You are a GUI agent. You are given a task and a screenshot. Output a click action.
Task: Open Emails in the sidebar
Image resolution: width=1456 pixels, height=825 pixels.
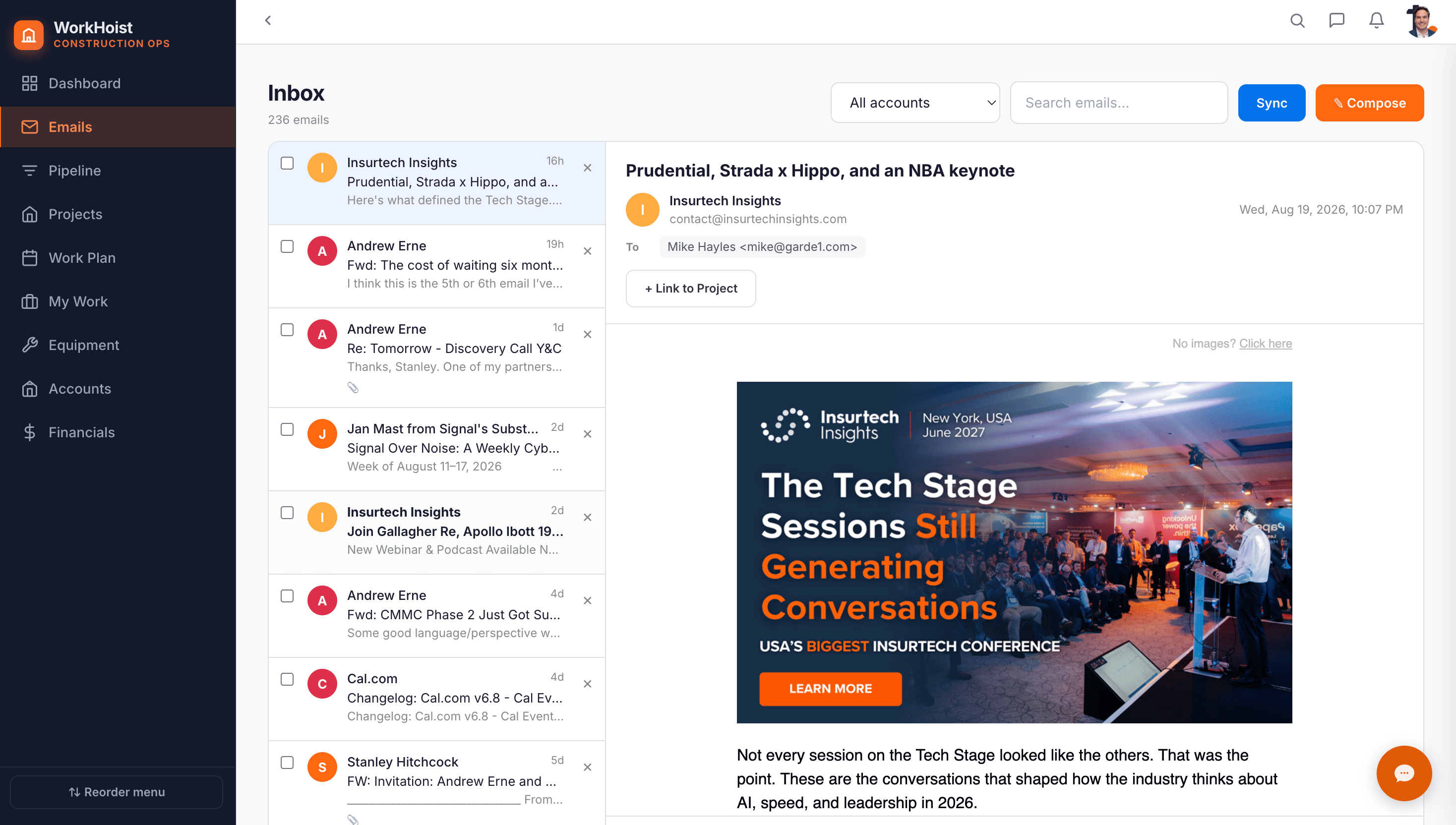(118, 127)
